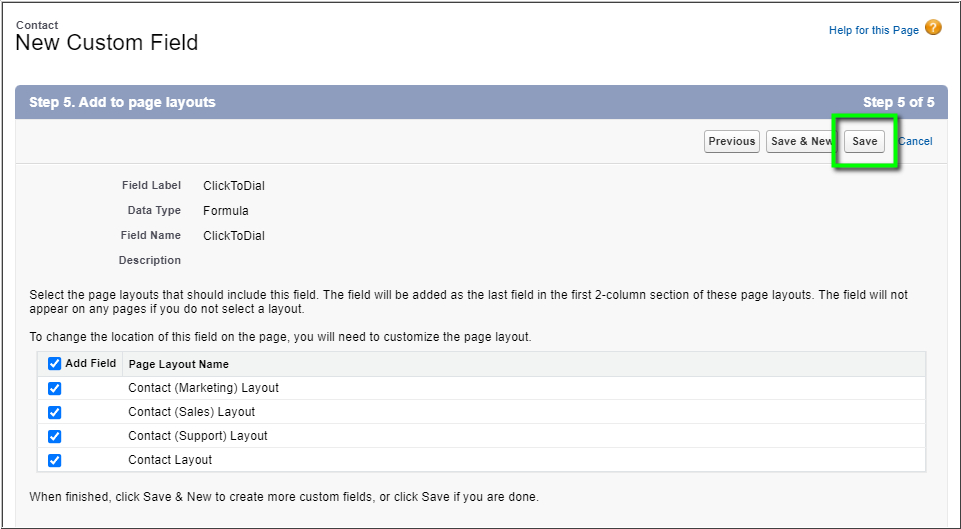
Task: Uncheck Contact (Sales) Layout checkbox
Action: [x=55, y=412]
